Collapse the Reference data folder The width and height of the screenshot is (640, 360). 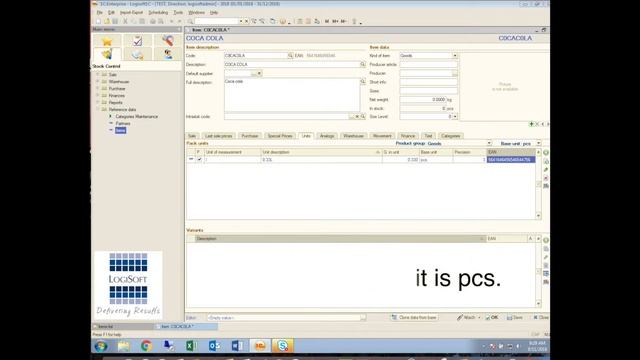click(98, 109)
